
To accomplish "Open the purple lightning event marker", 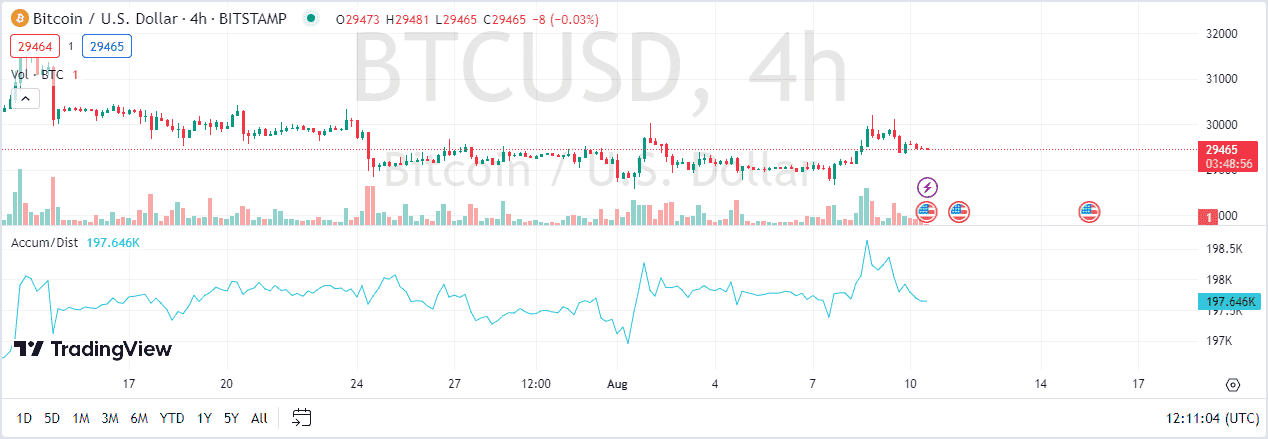I will 928,187.
